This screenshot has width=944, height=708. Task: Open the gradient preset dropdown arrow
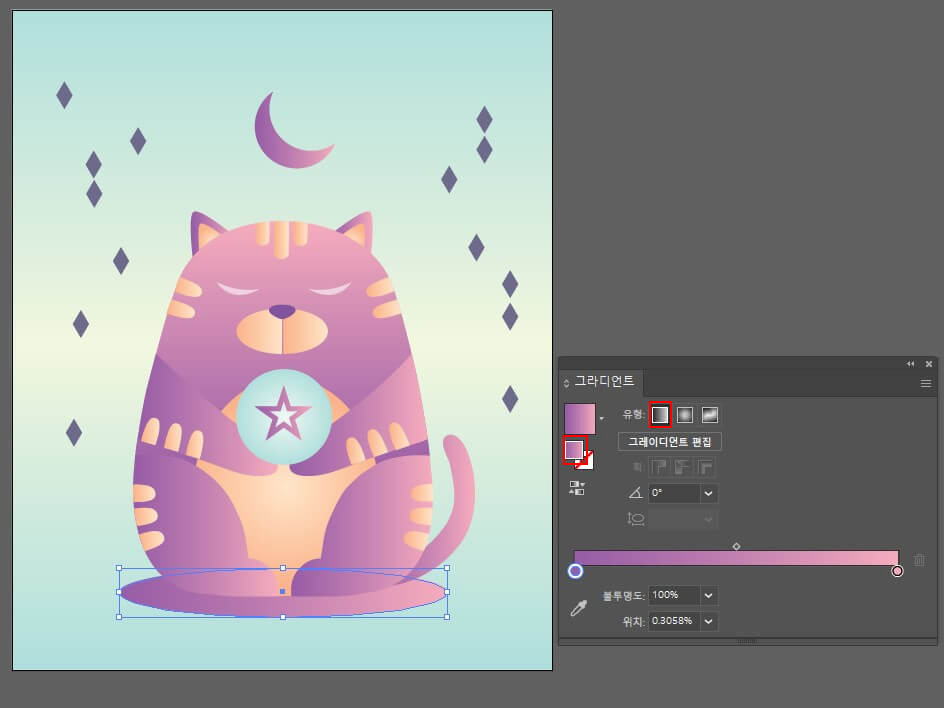point(601,418)
